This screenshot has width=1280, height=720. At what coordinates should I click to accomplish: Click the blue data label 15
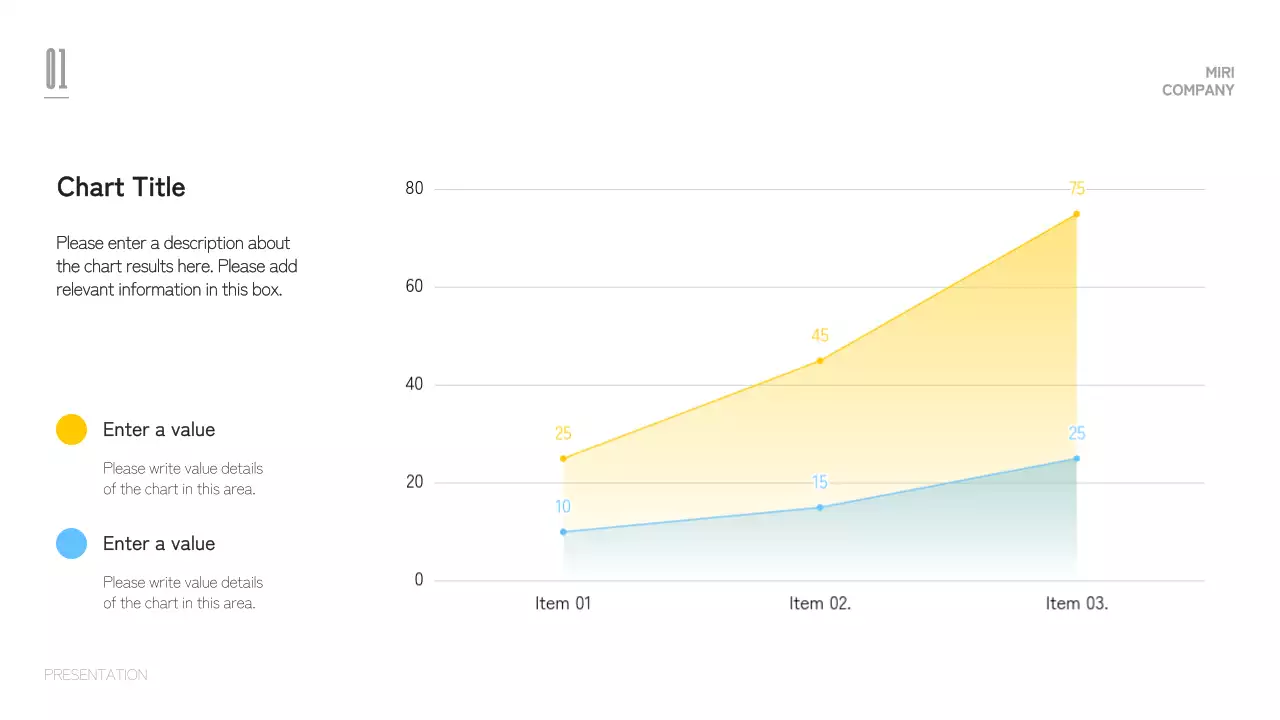[x=820, y=483]
